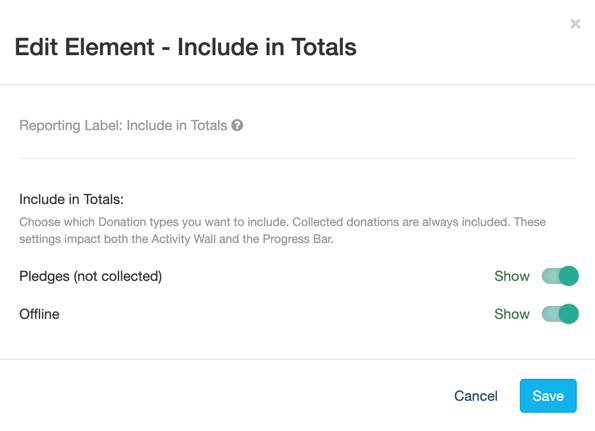Toggle off the Pledges (not collected) switch
The width and height of the screenshot is (595, 431).
[x=560, y=276]
